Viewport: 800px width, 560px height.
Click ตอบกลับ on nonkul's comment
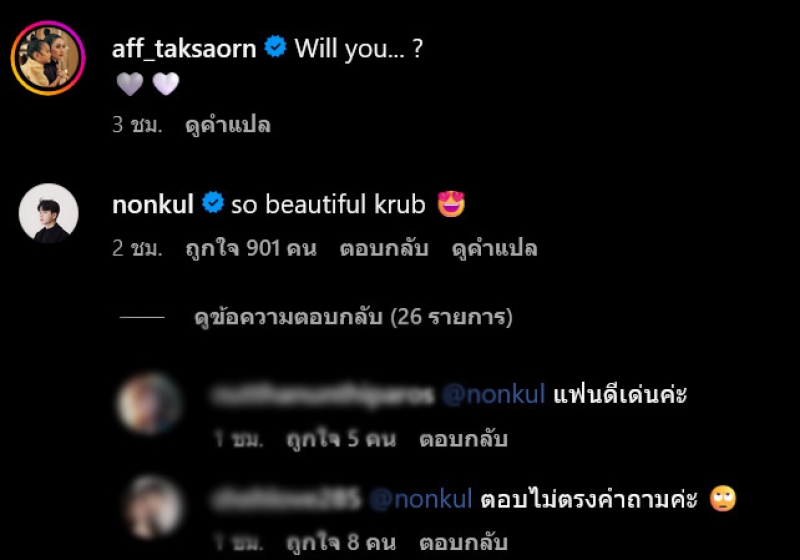(384, 248)
